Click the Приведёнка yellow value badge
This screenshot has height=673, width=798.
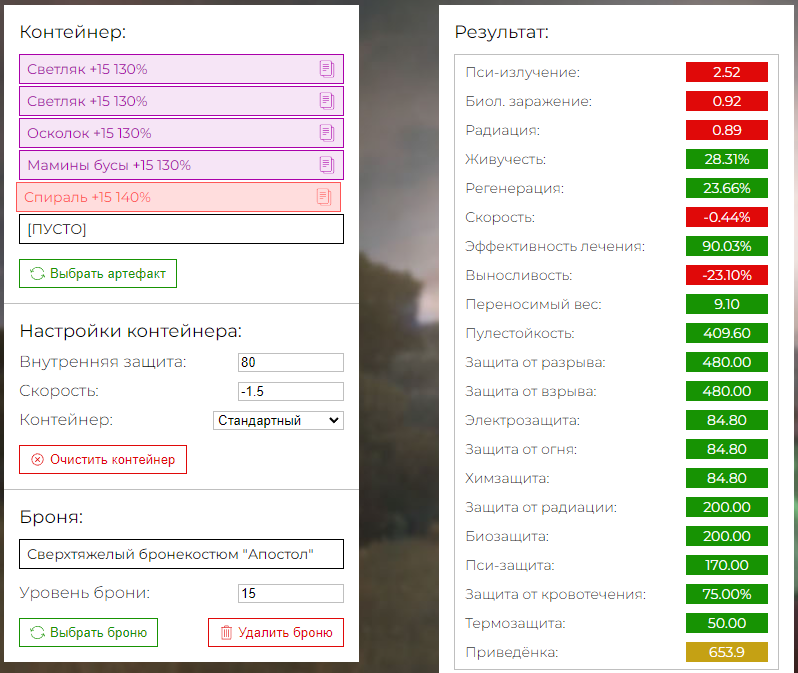726,652
